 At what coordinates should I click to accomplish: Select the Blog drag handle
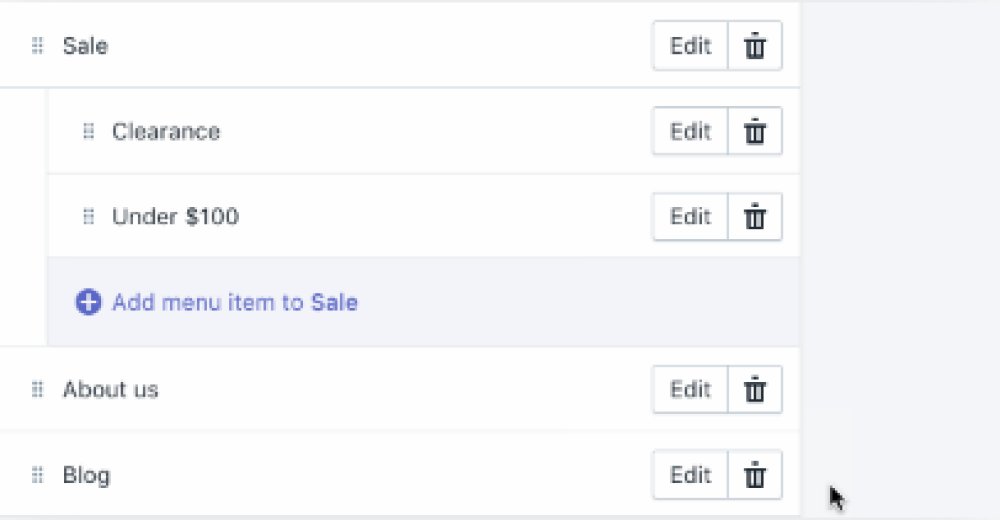pos(37,475)
